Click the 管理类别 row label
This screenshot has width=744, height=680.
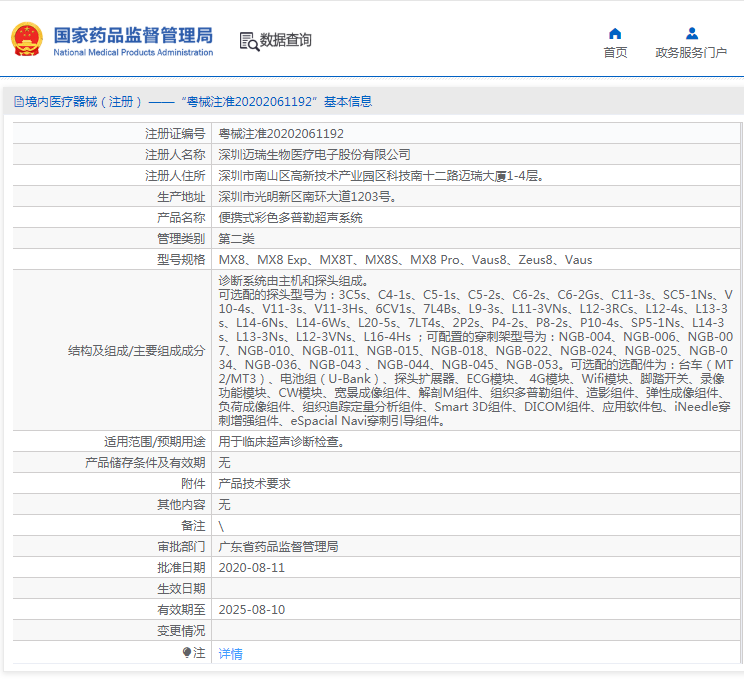[181, 239]
